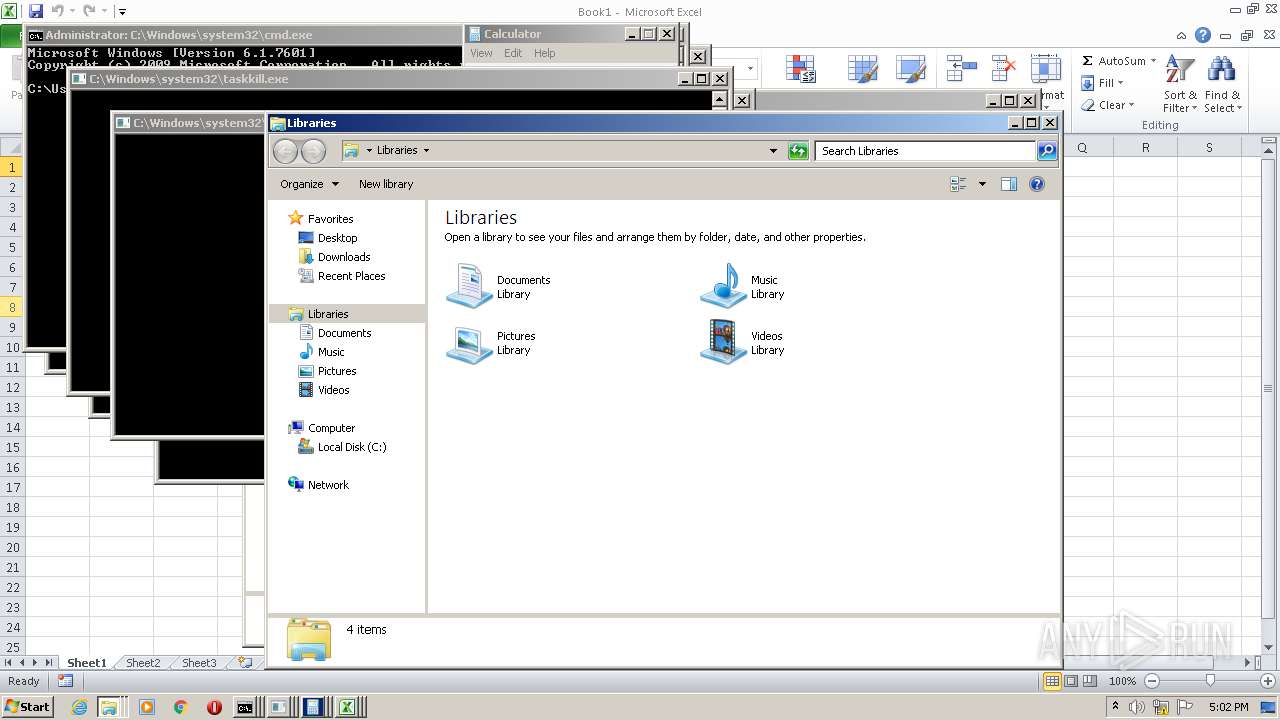
Task: Click Excel help icon in title area
Action: (x=1203, y=35)
